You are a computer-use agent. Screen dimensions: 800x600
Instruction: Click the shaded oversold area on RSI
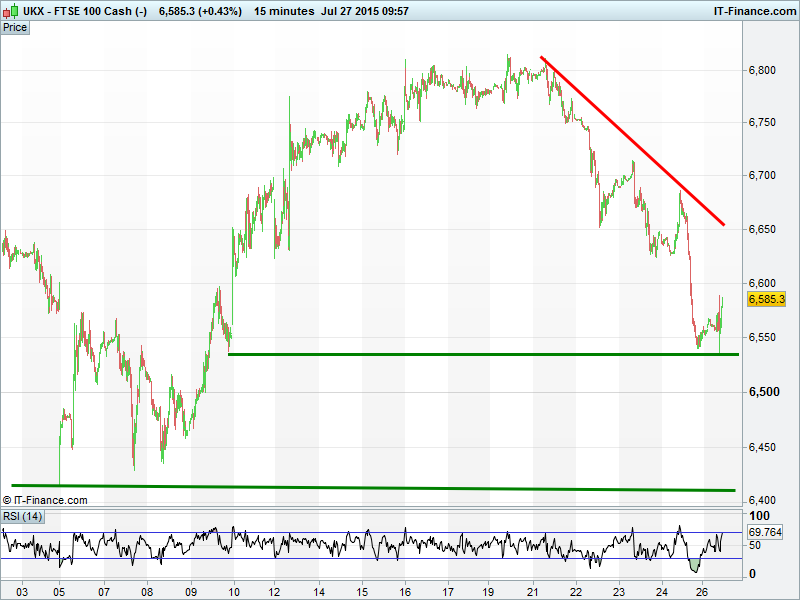[693, 566]
